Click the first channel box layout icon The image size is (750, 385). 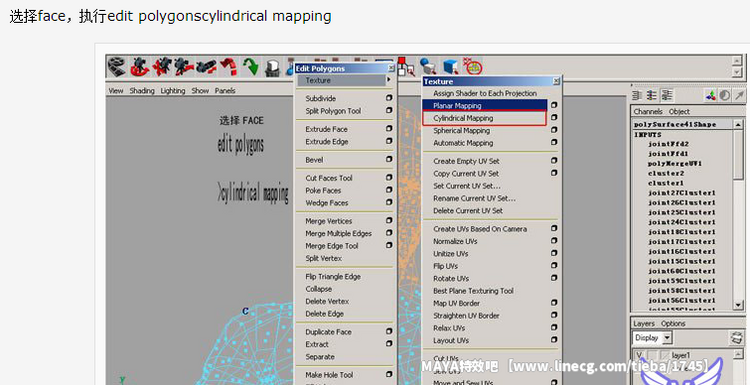pos(637,95)
